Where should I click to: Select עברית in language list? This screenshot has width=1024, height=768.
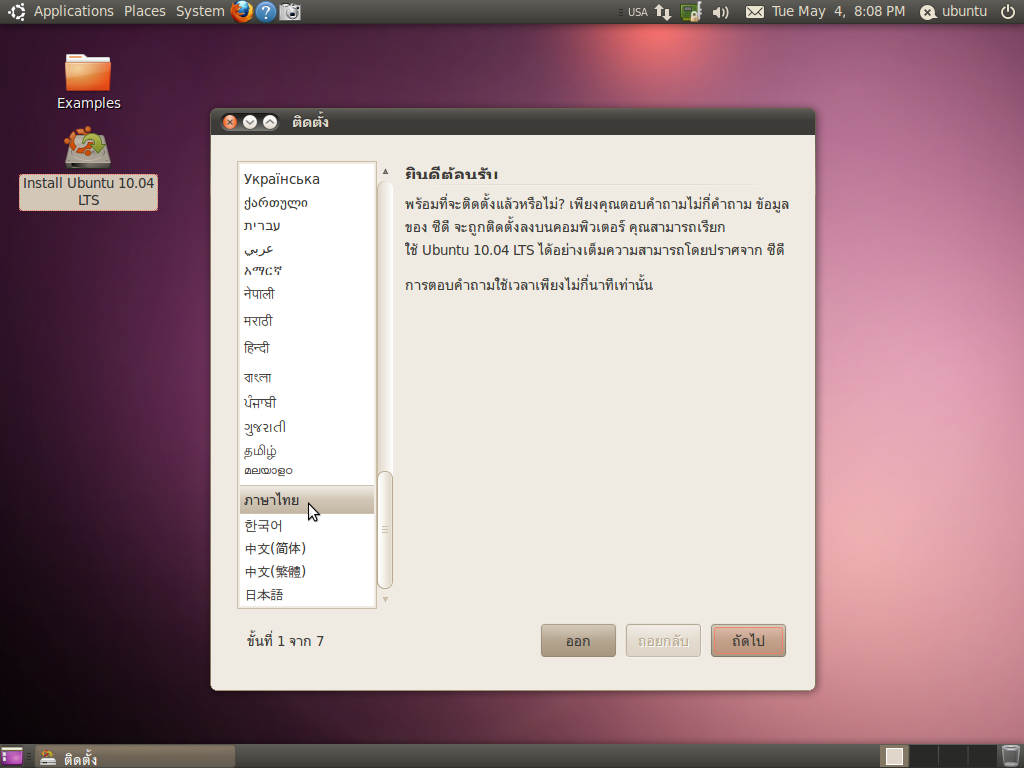tap(307, 226)
